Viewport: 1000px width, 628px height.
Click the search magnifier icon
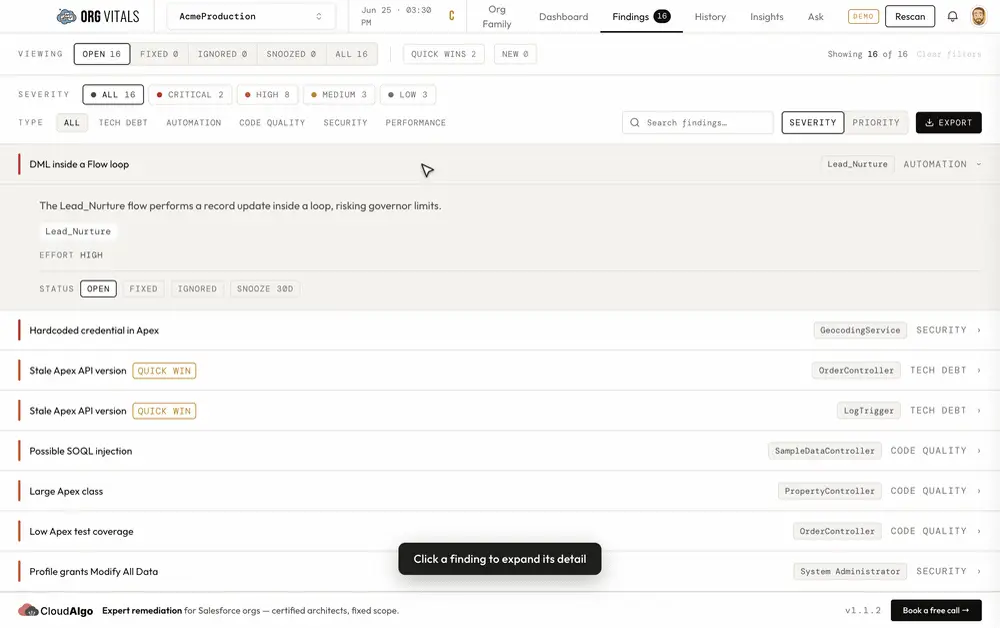tap(635, 122)
